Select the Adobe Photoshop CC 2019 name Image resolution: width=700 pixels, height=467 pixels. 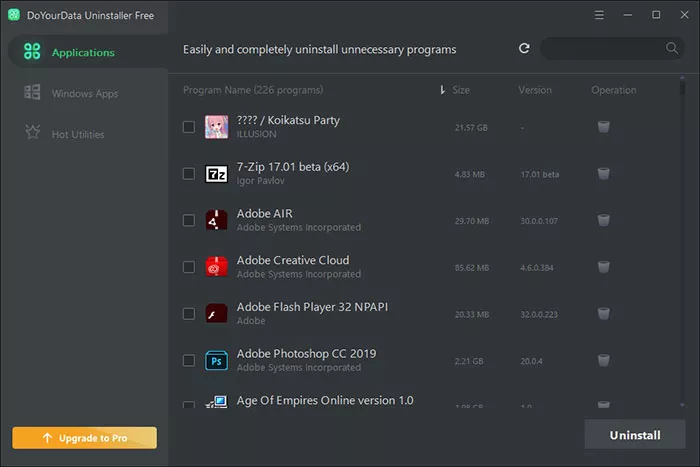click(306, 354)
